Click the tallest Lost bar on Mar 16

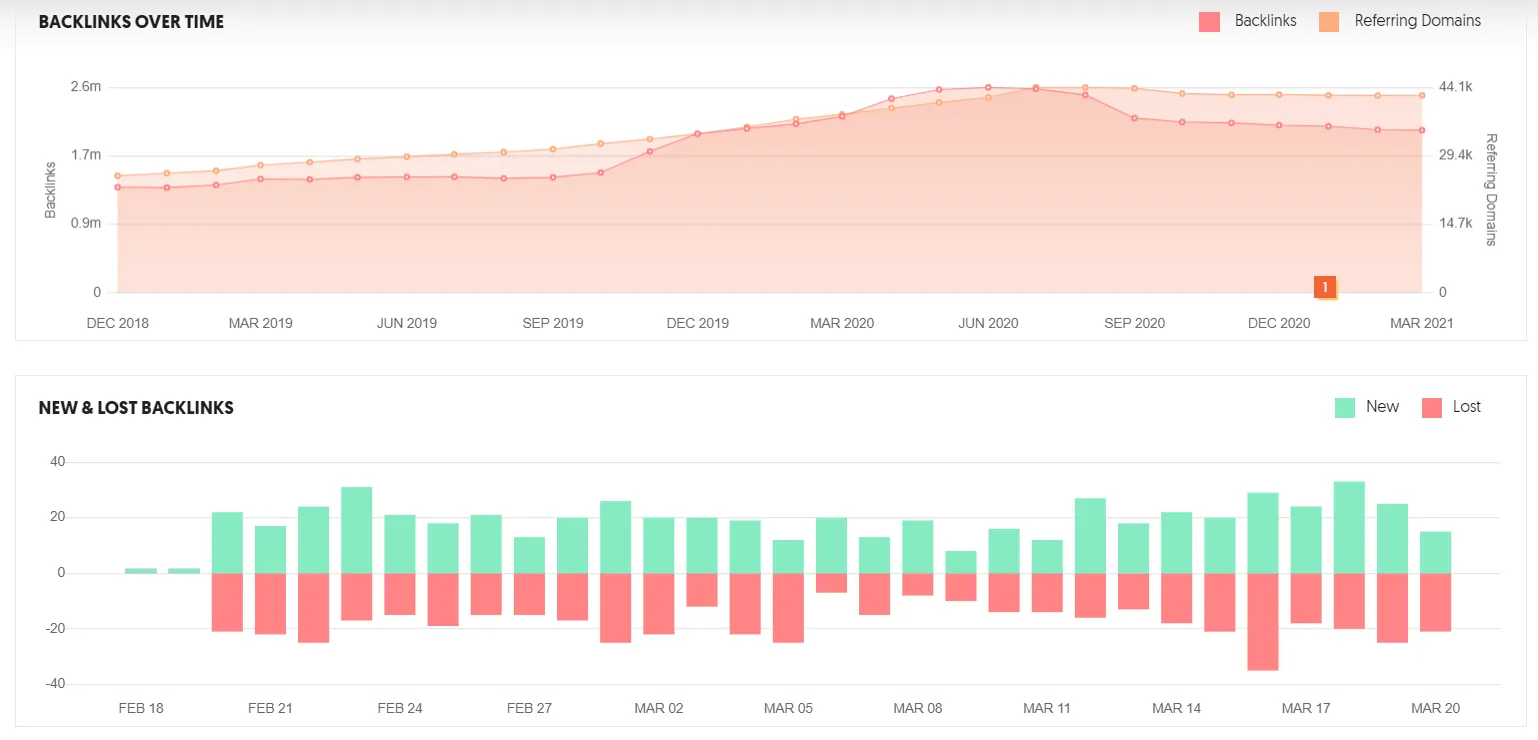pyautogui.click(x=1263, y=621)
